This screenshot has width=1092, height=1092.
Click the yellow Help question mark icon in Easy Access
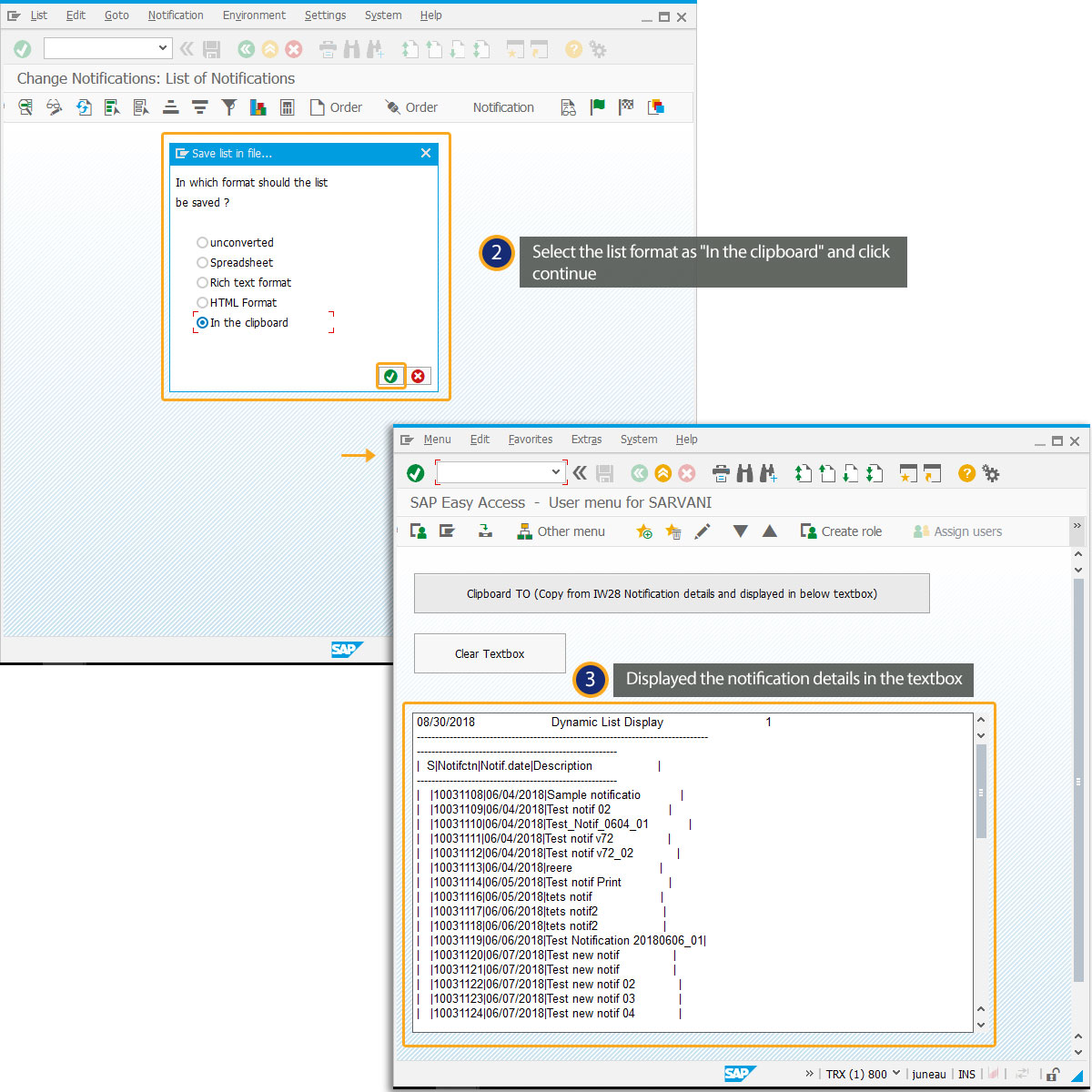(966, 473)
